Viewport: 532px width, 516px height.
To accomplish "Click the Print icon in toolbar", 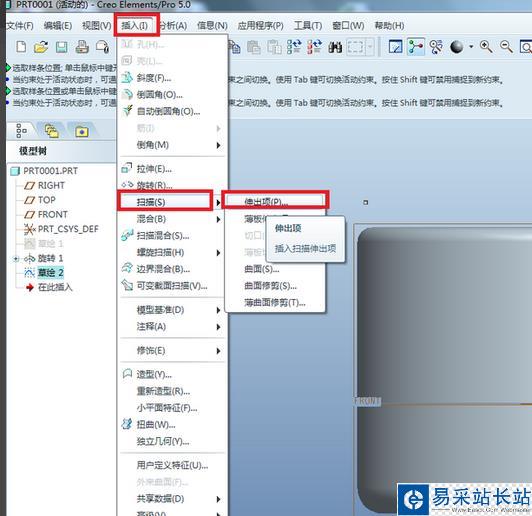I will pos(82,47).
